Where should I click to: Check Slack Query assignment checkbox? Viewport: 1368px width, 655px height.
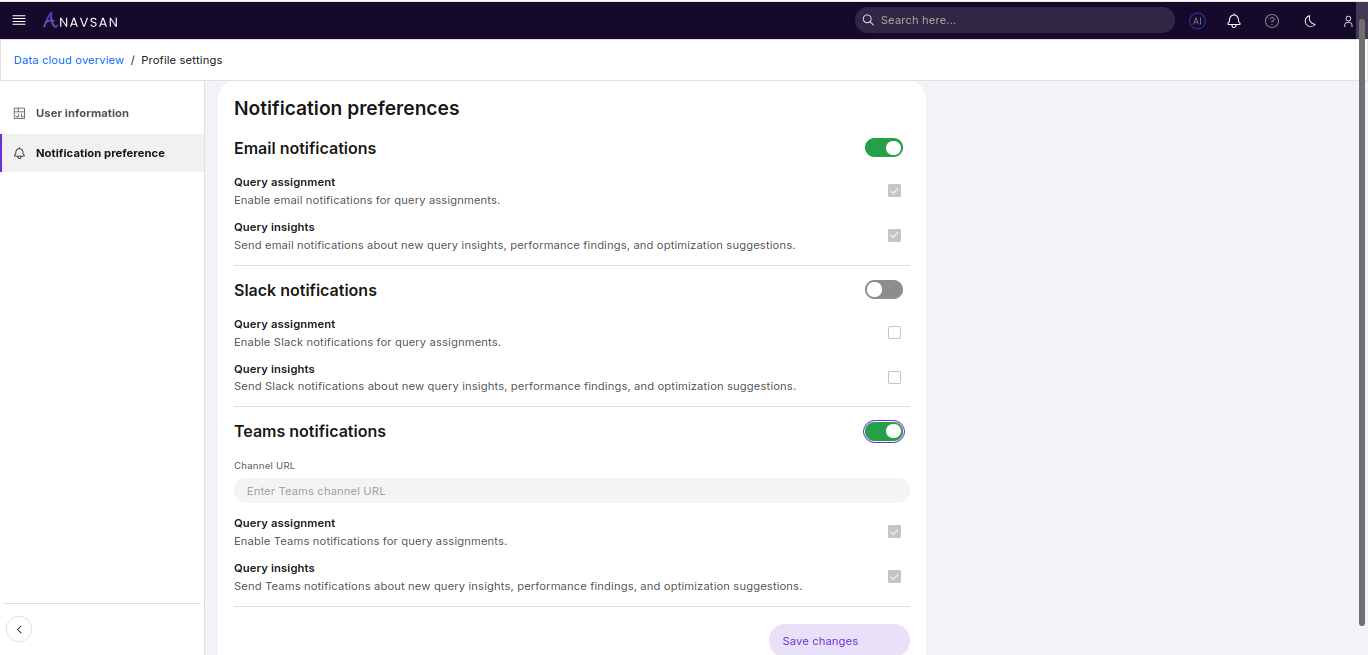[x=894, y=332]
